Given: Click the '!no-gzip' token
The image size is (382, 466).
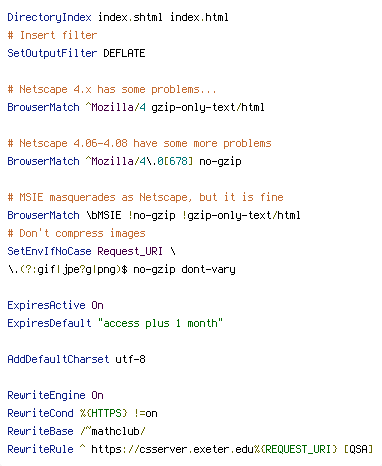Looking at the screenshot, I should (x=152, y=215).
